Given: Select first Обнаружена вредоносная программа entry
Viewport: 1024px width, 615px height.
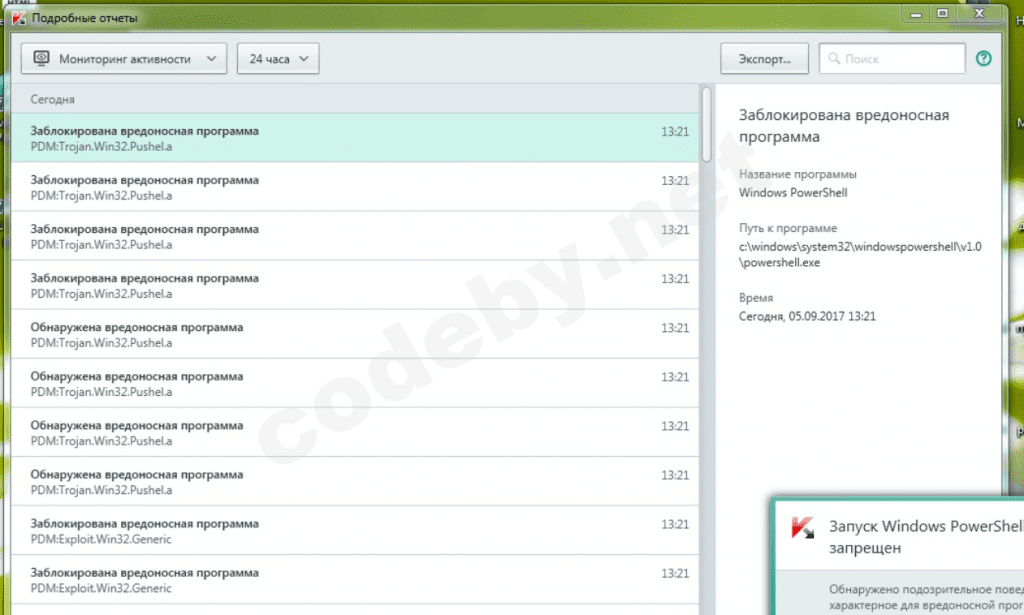Looking at the screenshot, I should tap(355, 334).
